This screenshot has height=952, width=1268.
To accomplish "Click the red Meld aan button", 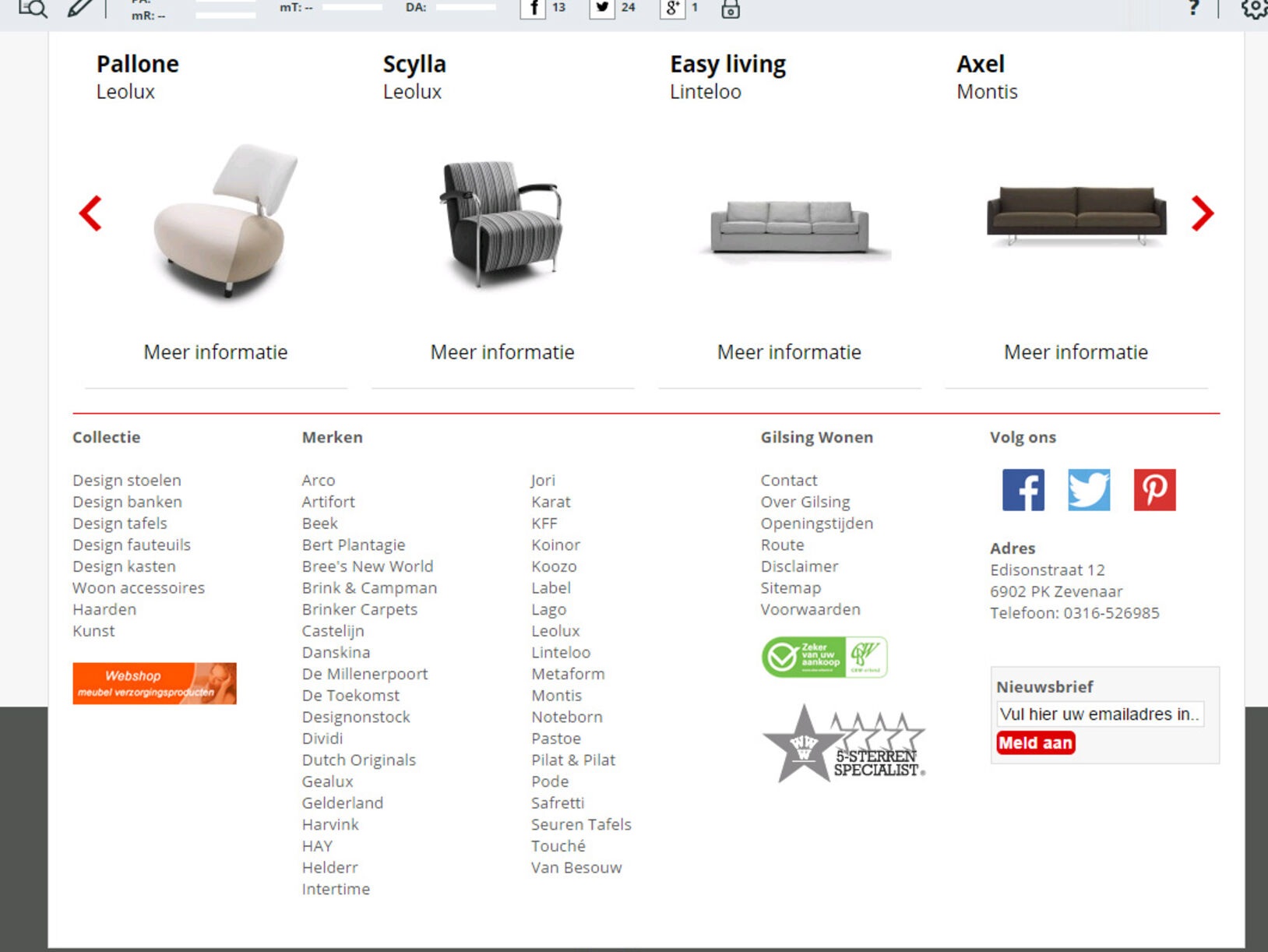I will (x=1035, y=742).
